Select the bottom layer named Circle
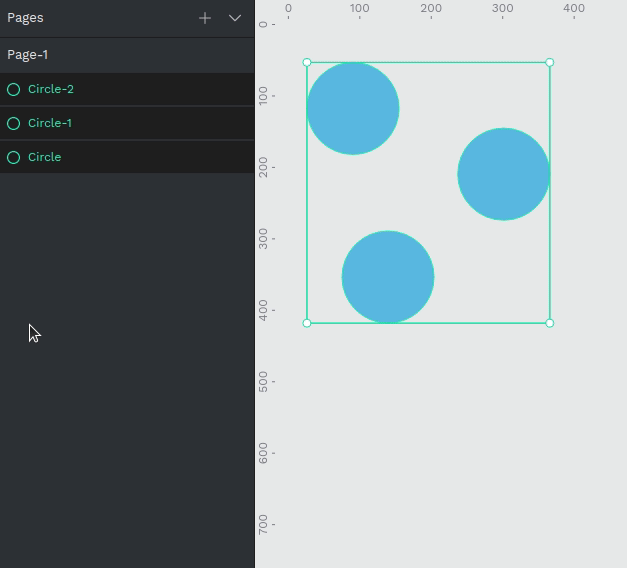Viewport: 627px width, 568px height. click(x=45, y=157)
